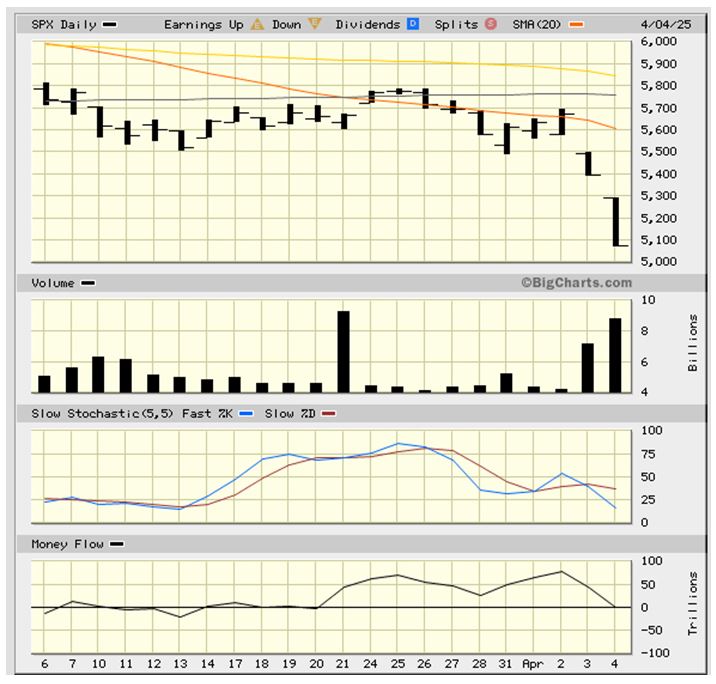Click the 5,900 price axis label
This screenshot has width=716, height=684.
[x=658, y=63]
